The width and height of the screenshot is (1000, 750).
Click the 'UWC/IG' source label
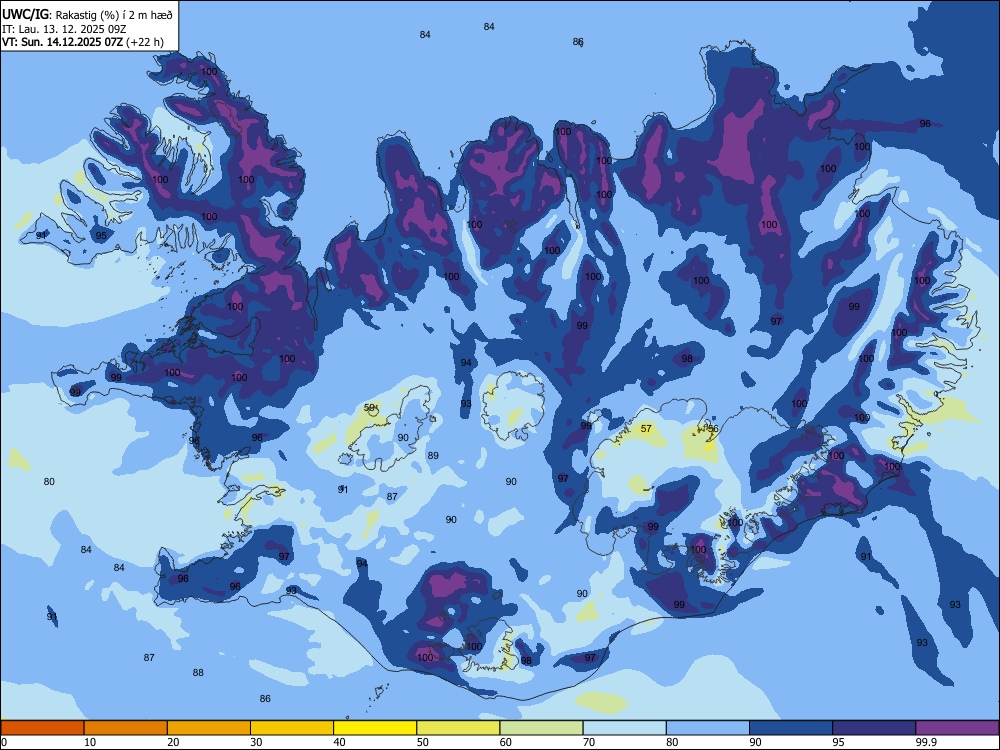coord(25,15)
